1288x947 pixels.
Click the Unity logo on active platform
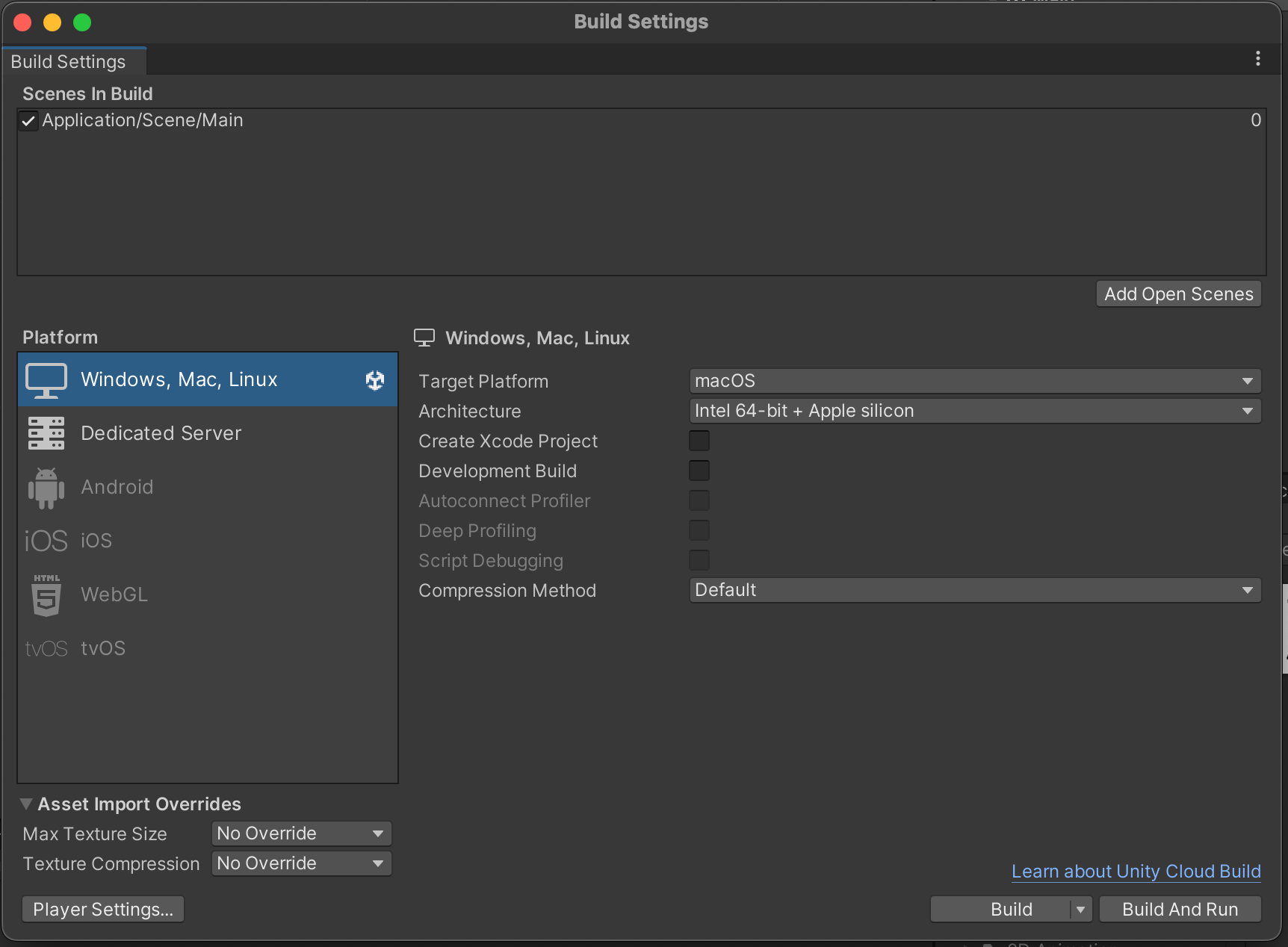pyautogui.click(x=375, y=380)
